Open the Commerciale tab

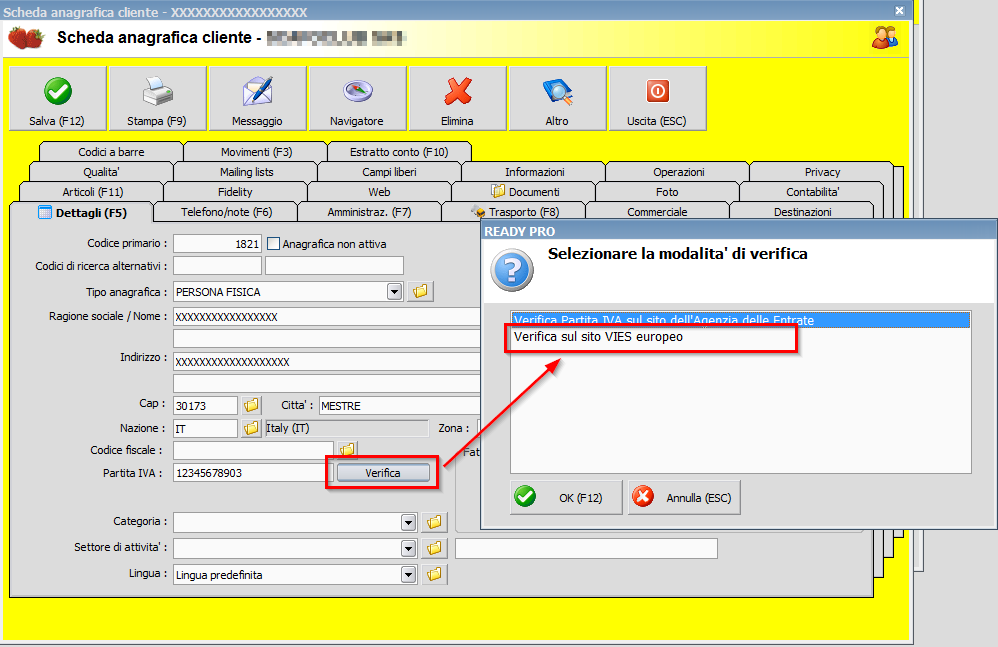click(x=657, y=212)
